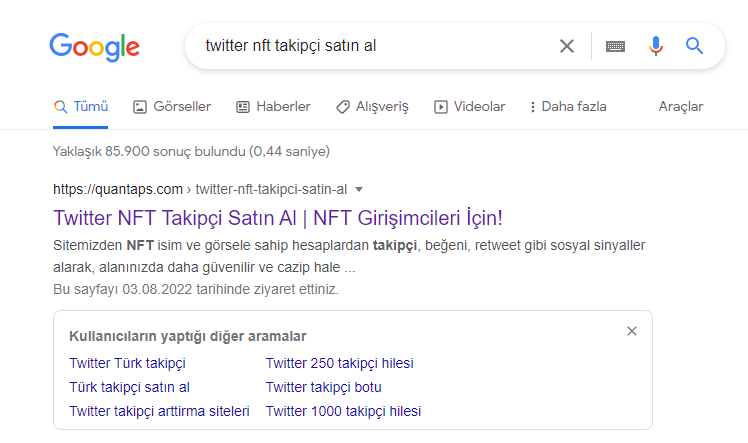Expand the dropdown arrow next to quantaps URL
The height and width of the screenshot is (443, 748).
359,189
